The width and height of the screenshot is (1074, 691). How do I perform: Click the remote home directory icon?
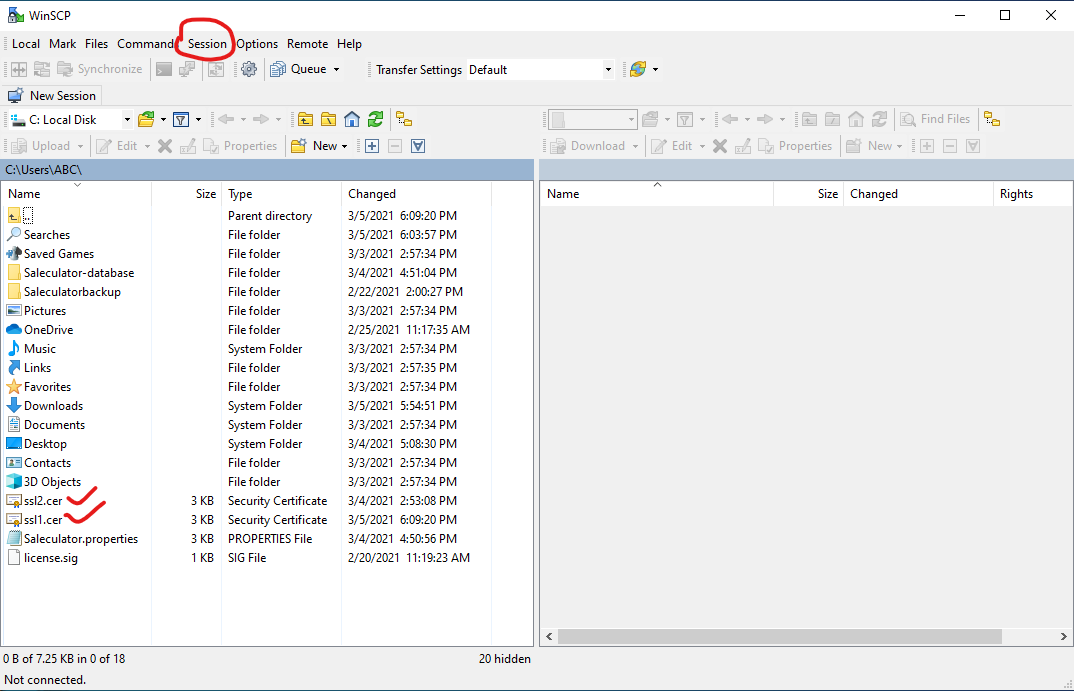click(x=856, y=120)
